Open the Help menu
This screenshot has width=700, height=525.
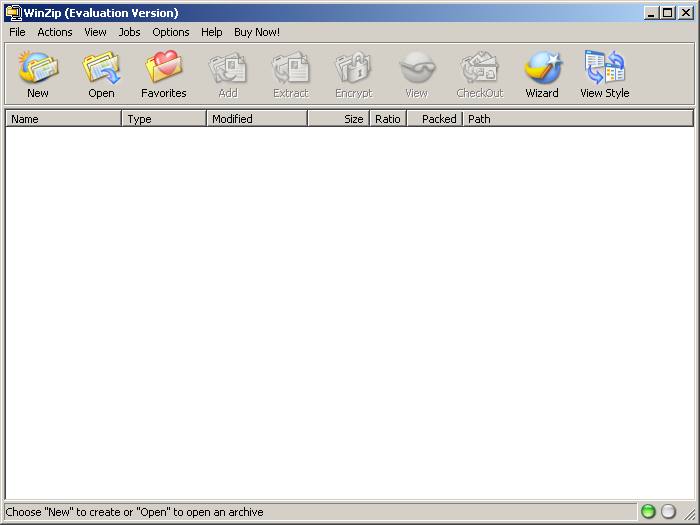212,32
